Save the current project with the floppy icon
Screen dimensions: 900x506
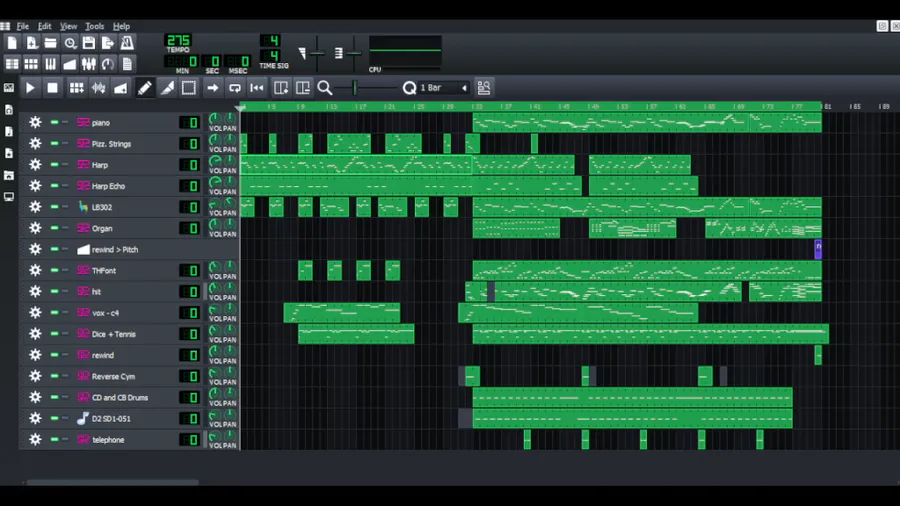coord(88,43)
